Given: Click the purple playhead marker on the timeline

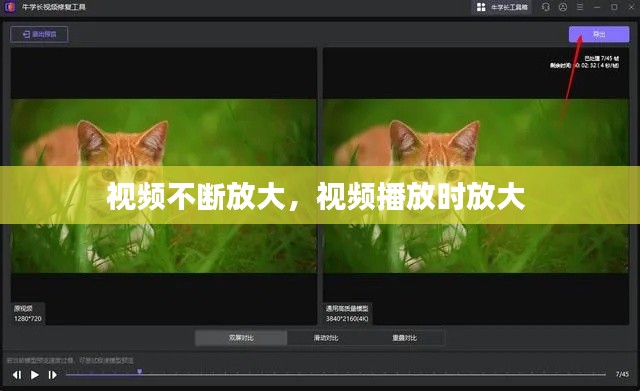Looking at the screenshot, I should point(140,372).
